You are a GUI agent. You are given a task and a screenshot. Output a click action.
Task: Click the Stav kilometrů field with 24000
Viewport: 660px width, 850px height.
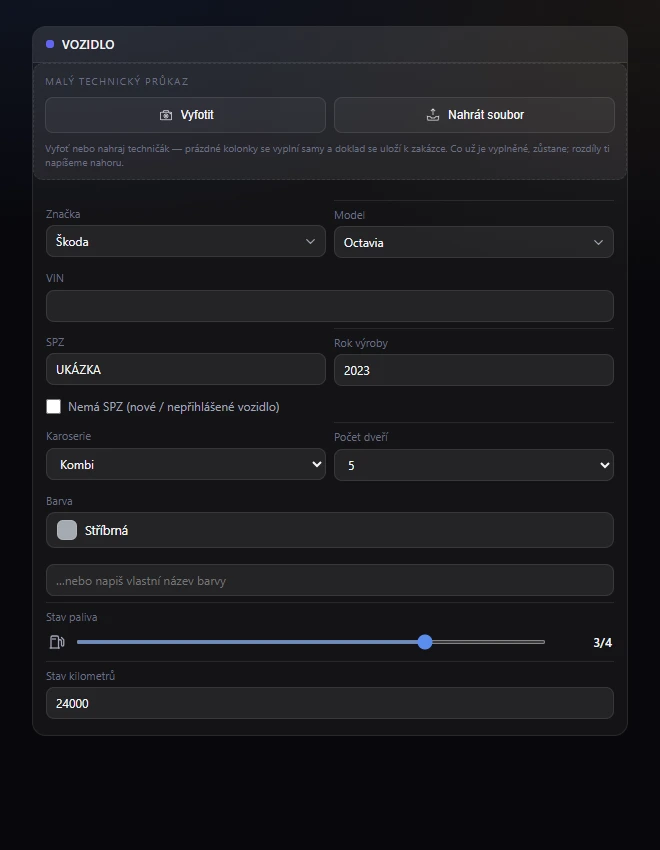click(329, 703)
